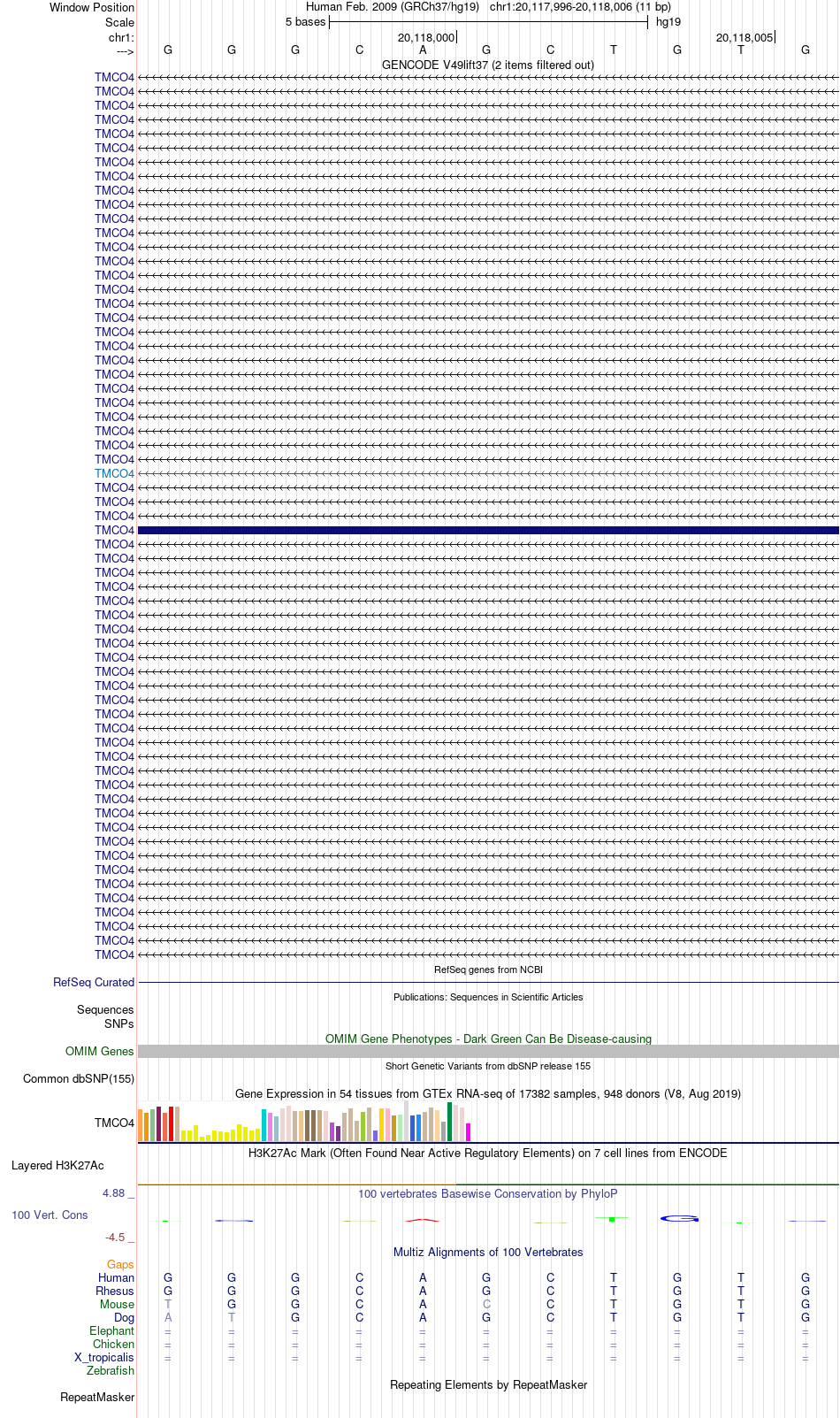Select the X_tropicalis alignment row label
The height and width of the screenshot is (1418, 840).
point(104,1357)
